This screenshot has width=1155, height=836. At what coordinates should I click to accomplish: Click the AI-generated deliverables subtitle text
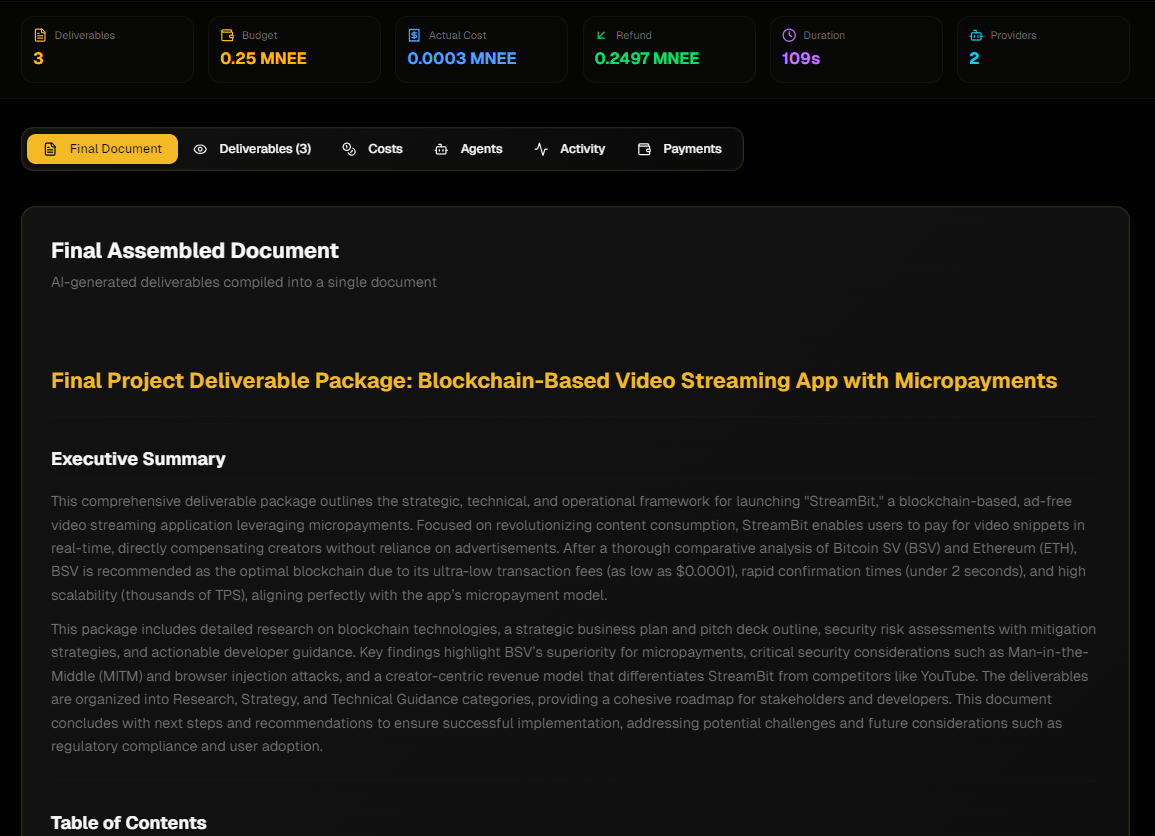click(244, 282)
